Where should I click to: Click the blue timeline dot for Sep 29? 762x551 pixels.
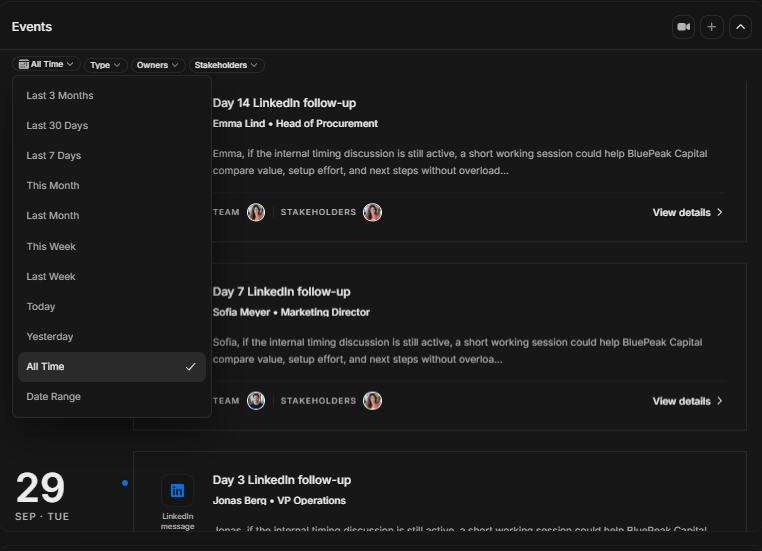click(125, 483)
